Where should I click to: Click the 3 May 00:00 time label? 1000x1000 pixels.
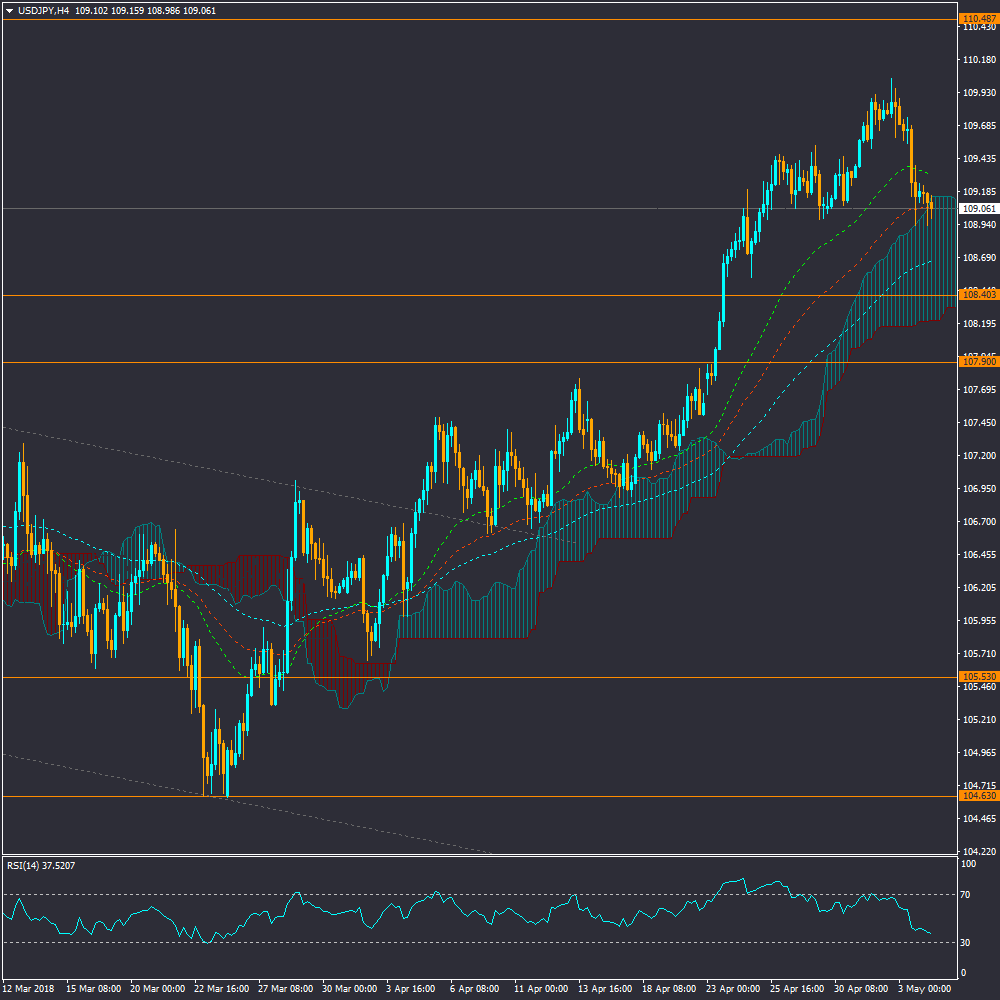[924, 988]
